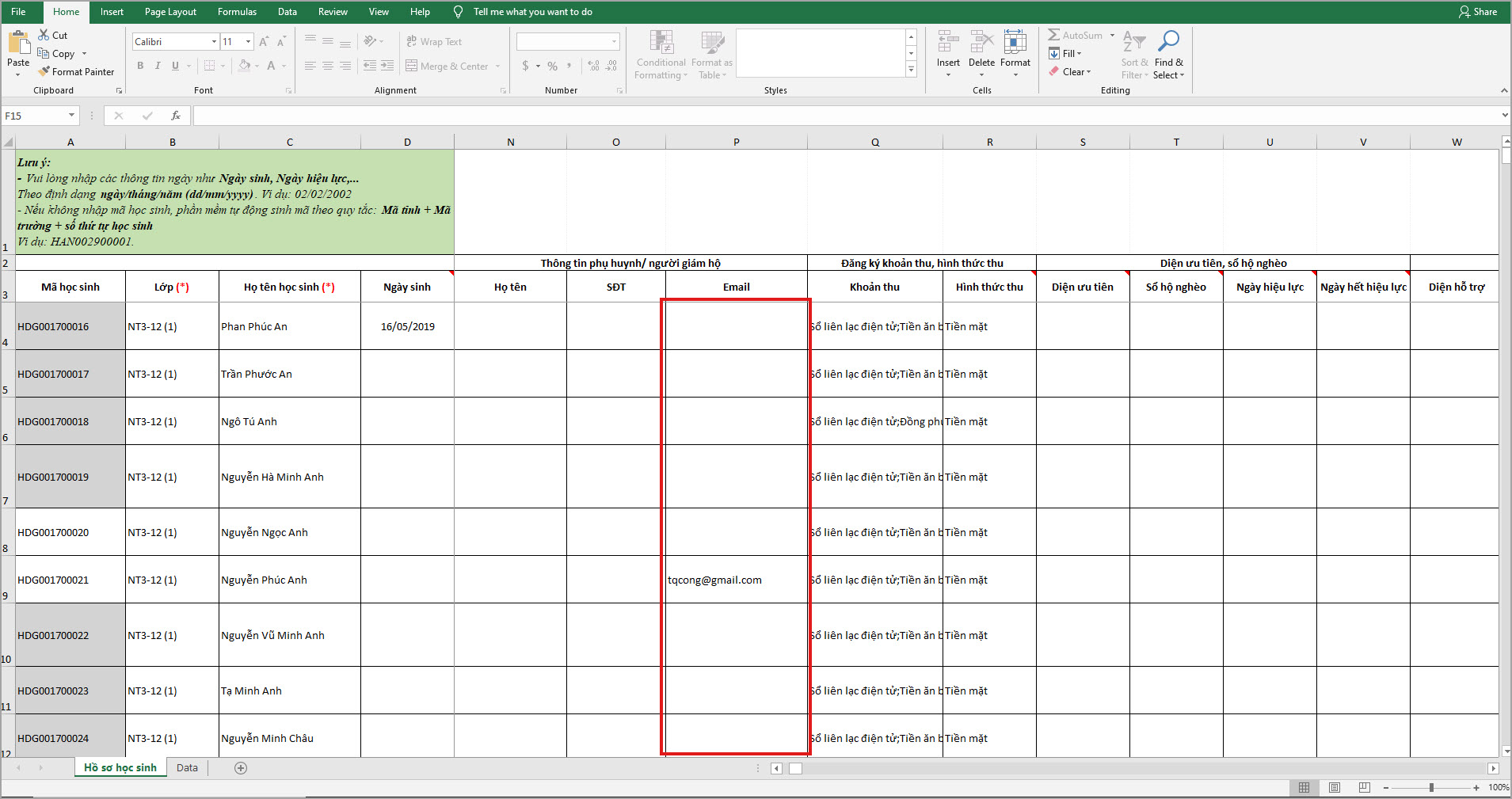Open the Find & Select menu

(1169, 55)
